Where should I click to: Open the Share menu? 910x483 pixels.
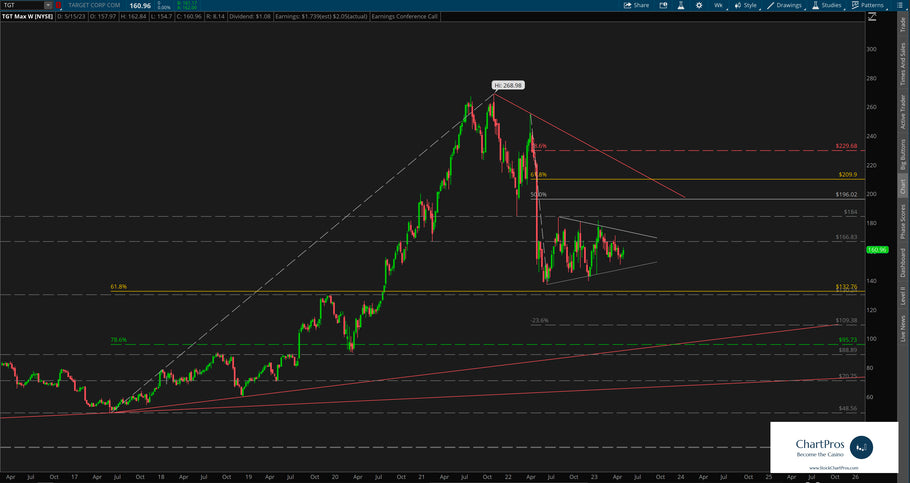click(x=636, y=5)
